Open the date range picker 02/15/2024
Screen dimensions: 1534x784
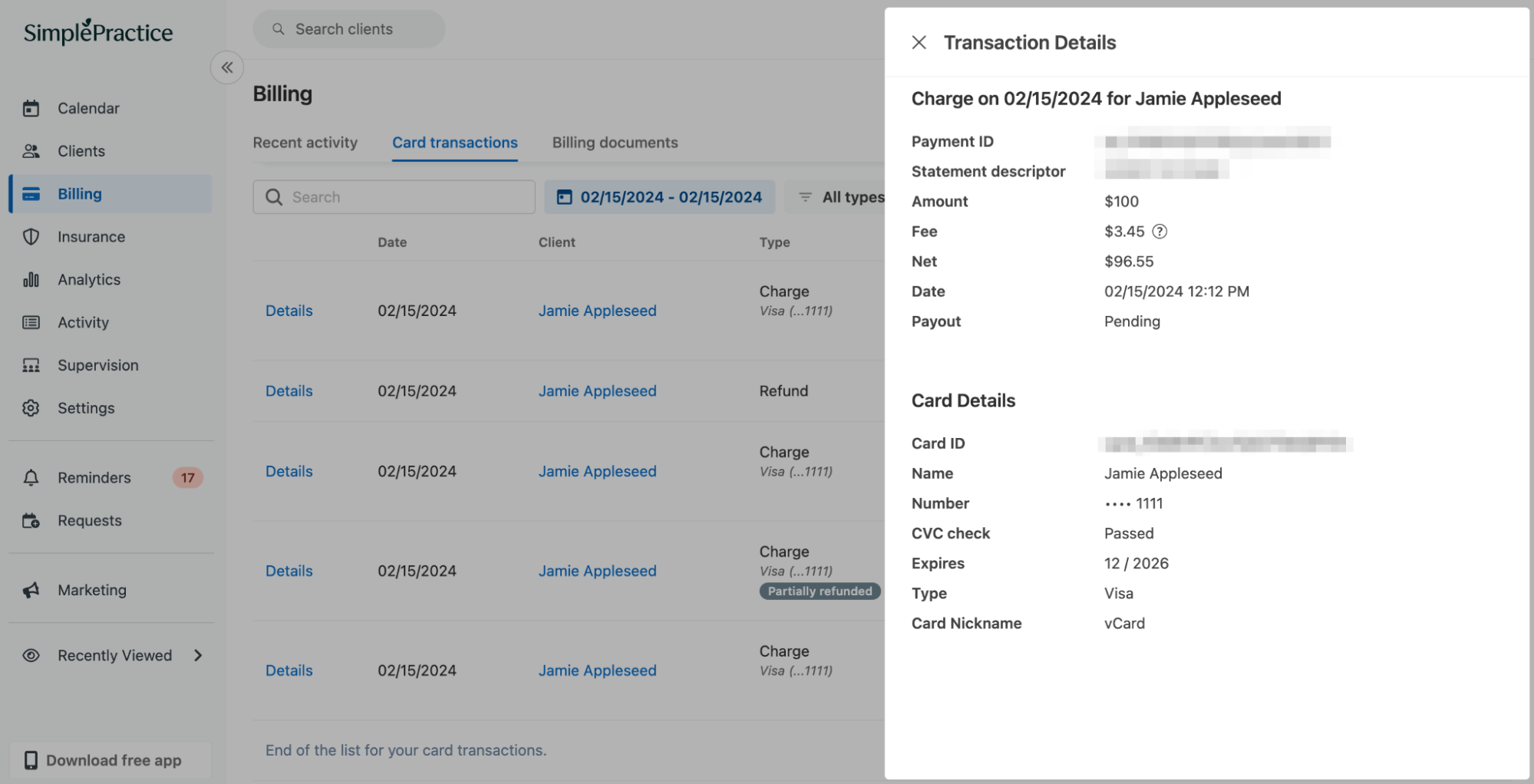[660, 197]
